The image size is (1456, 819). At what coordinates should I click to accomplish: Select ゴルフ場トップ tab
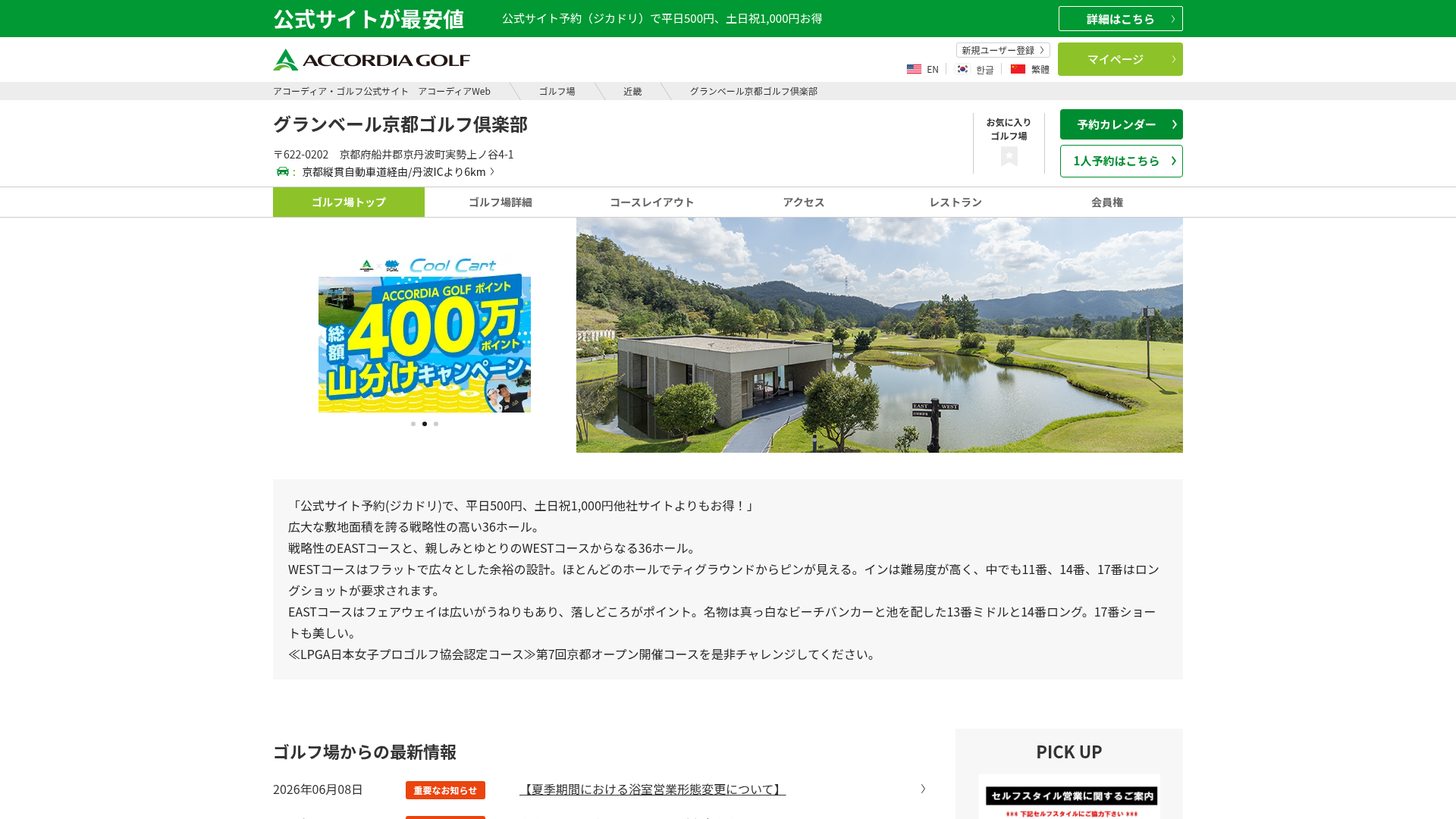tap(349, 202)
